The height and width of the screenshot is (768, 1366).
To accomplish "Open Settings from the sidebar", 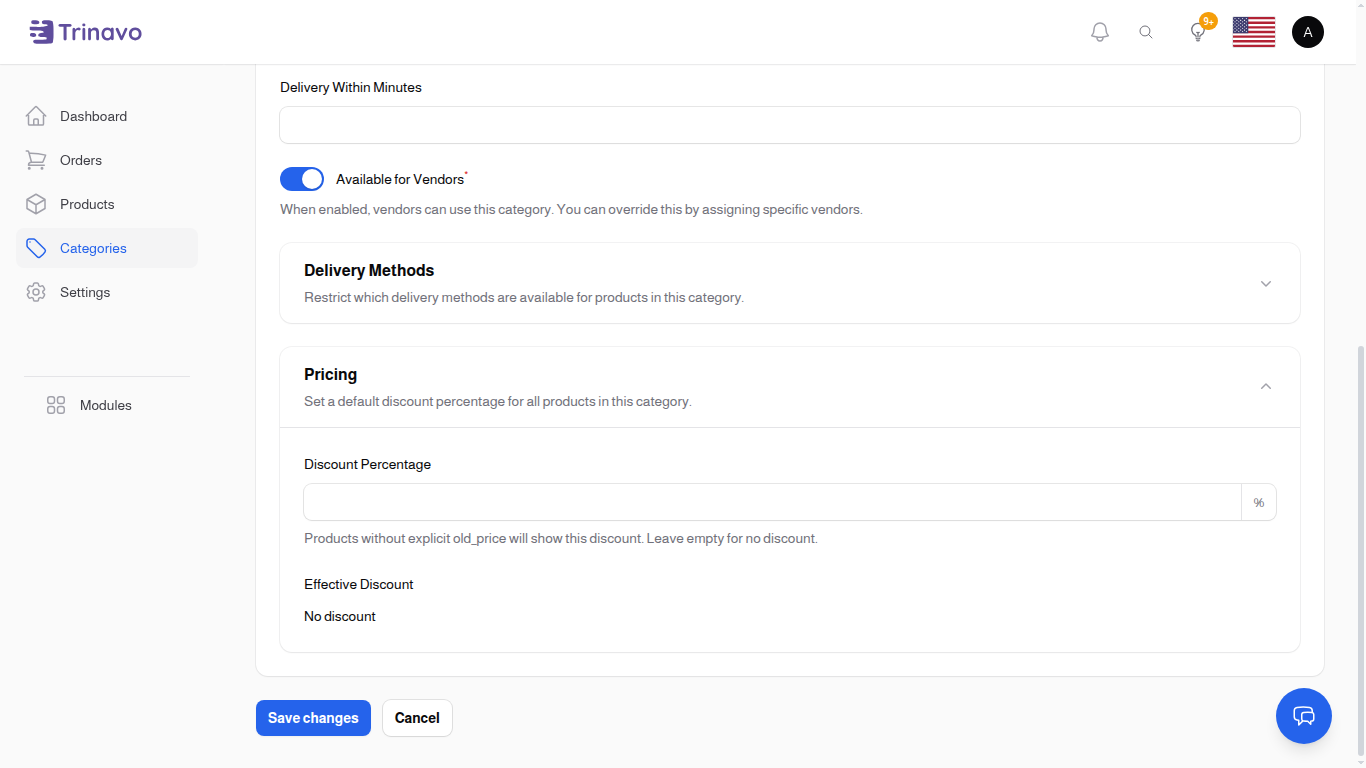I will (x=85, y=292).
